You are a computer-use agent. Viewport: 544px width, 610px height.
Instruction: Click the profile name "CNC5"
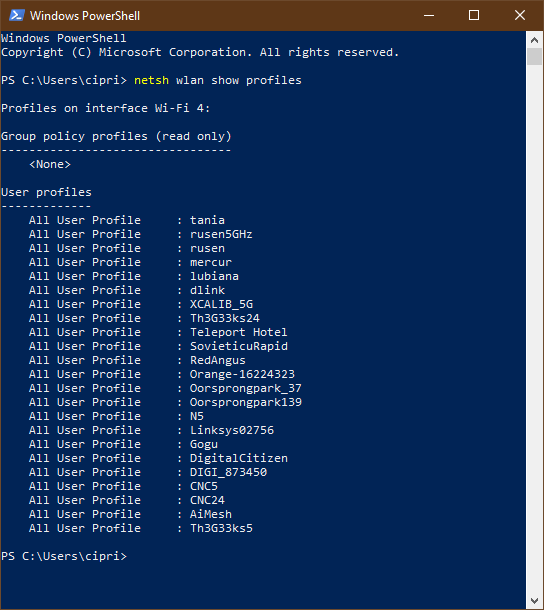pyautogui.click(x=204, y=486)
